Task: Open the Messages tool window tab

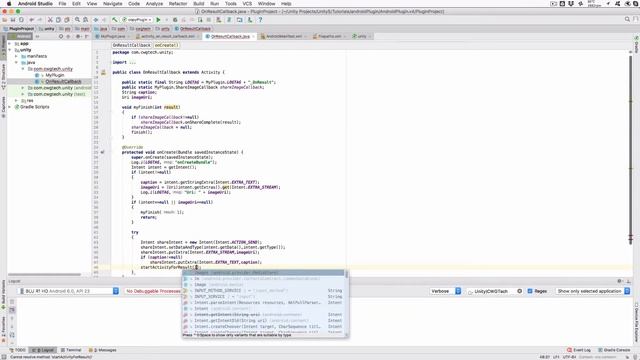Action: click(x=103, y=350)
